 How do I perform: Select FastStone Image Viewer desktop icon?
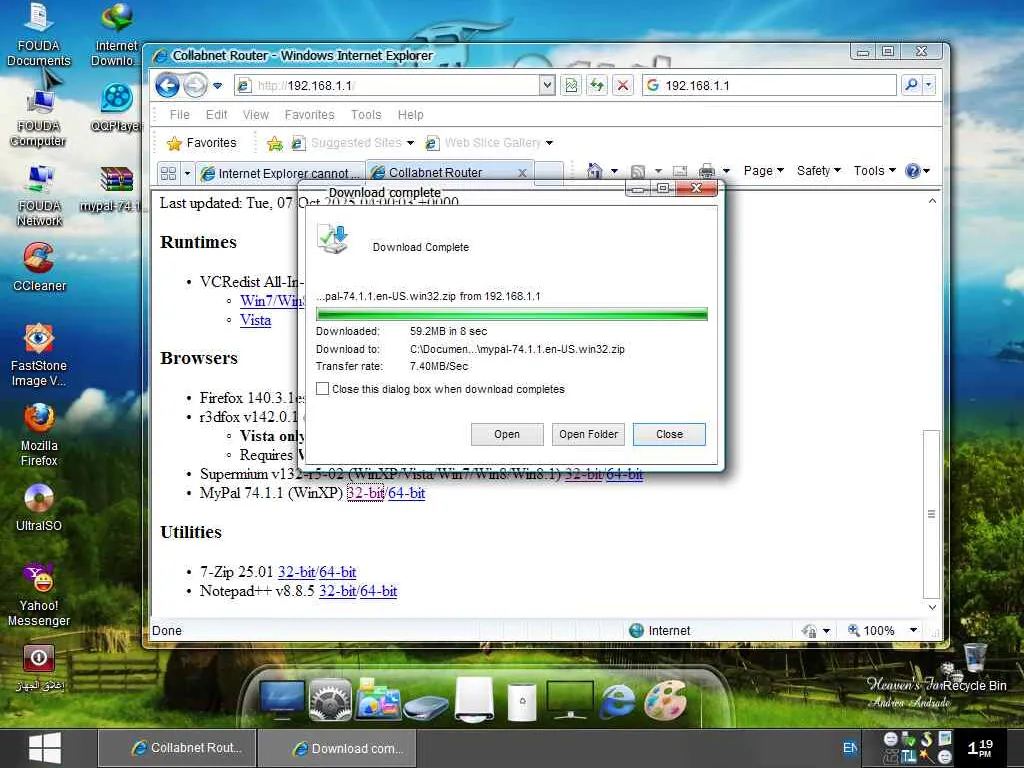(39, 355)
